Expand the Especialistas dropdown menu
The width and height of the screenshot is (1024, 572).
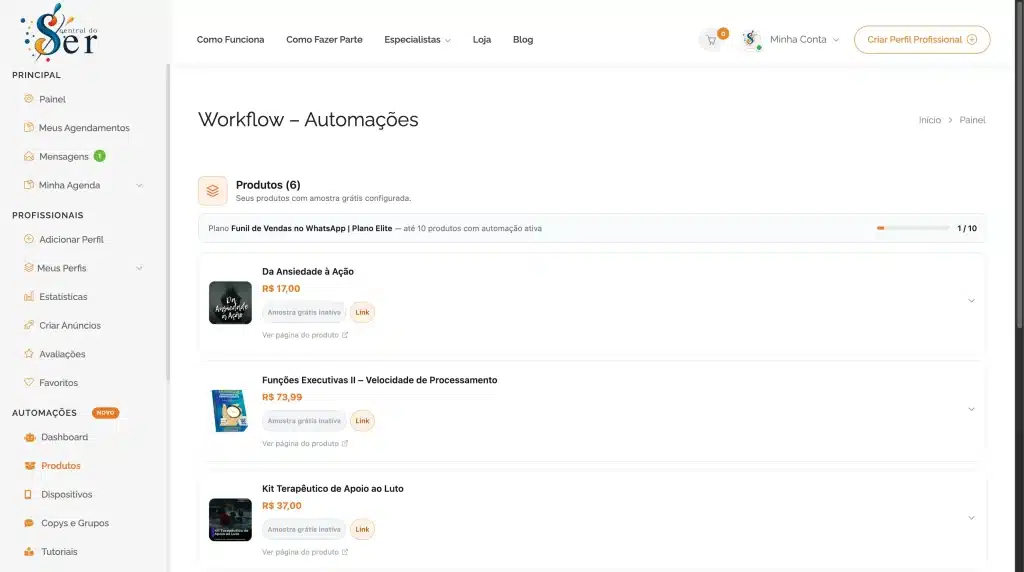pos(417,40)
